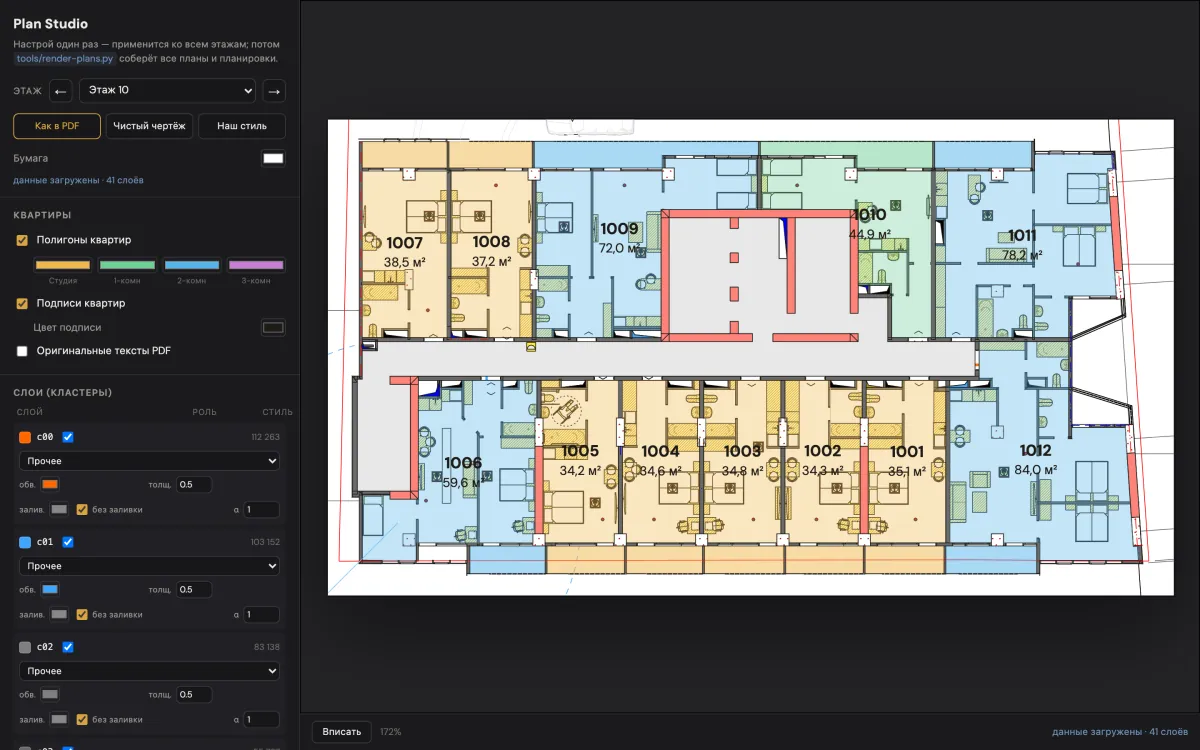
Task: Click the 112 263 count for layer c00
Action: pyautogui.click(x=265, y=437)
